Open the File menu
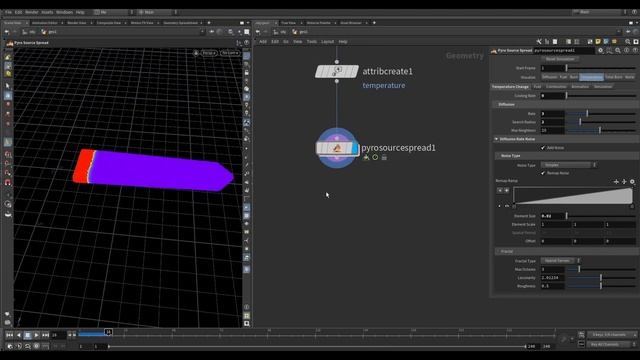640x360 pixels. point(8,12)
